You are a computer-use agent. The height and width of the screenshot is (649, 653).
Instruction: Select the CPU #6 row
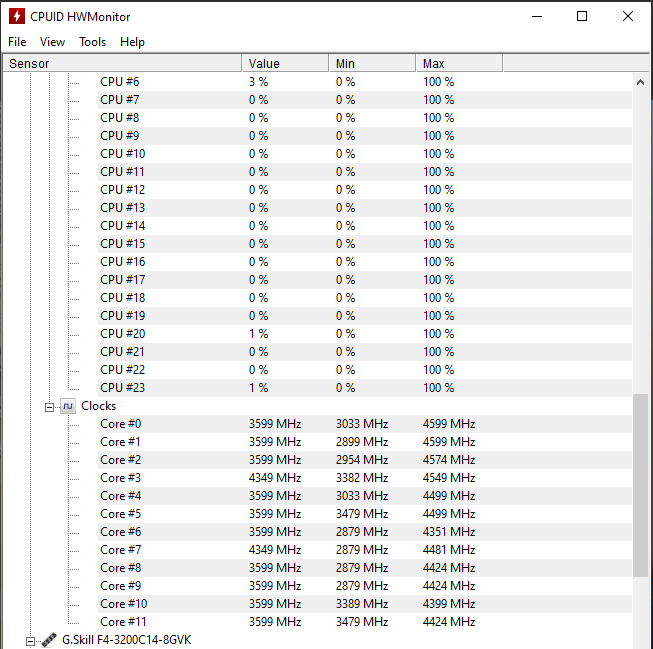[x=365, y=82]
